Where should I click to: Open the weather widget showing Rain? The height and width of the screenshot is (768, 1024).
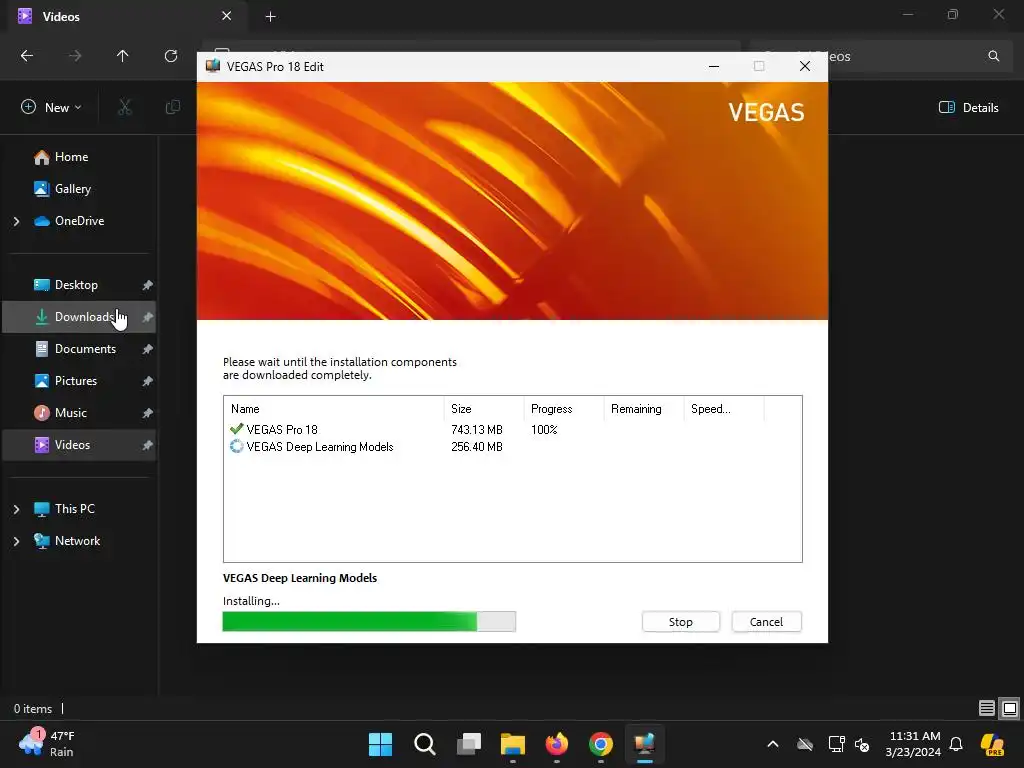tap(47, 744)
